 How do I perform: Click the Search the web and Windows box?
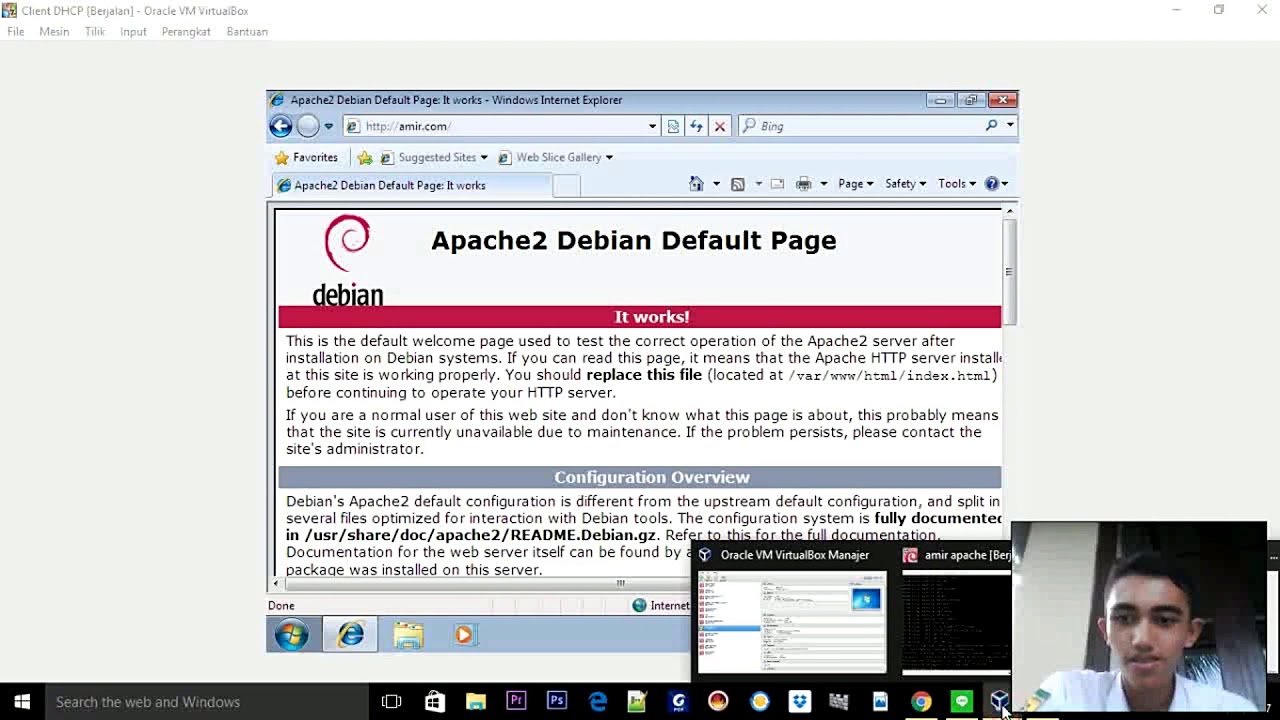point(208,702)
